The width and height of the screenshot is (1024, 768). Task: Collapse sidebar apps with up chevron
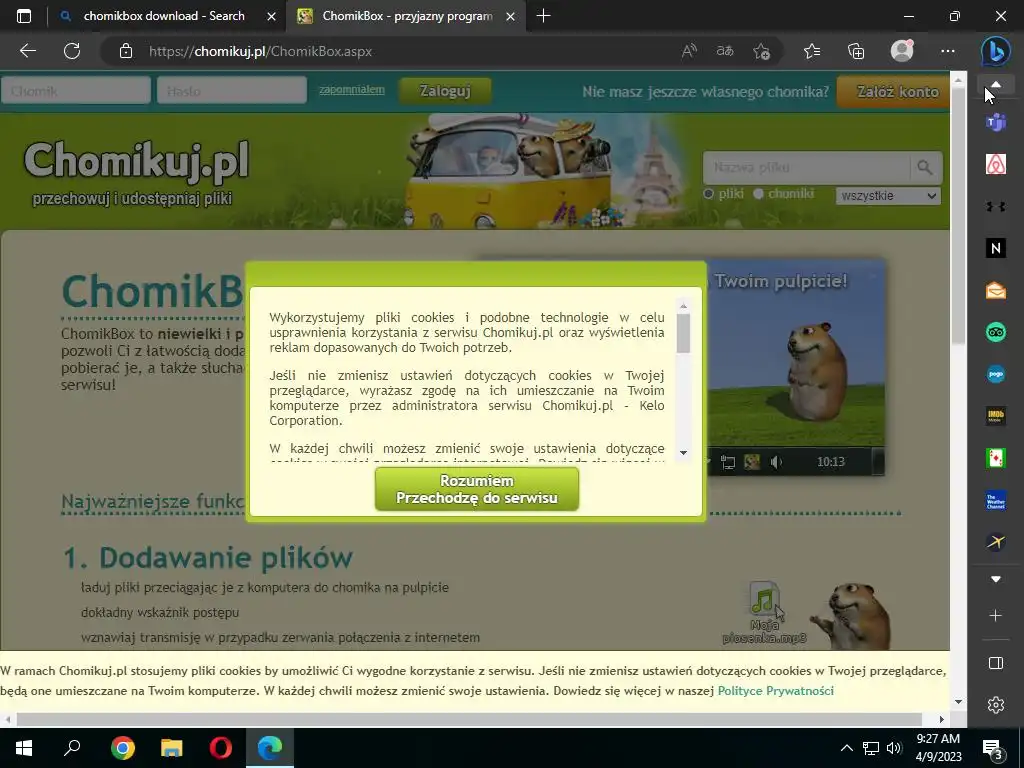996,86
